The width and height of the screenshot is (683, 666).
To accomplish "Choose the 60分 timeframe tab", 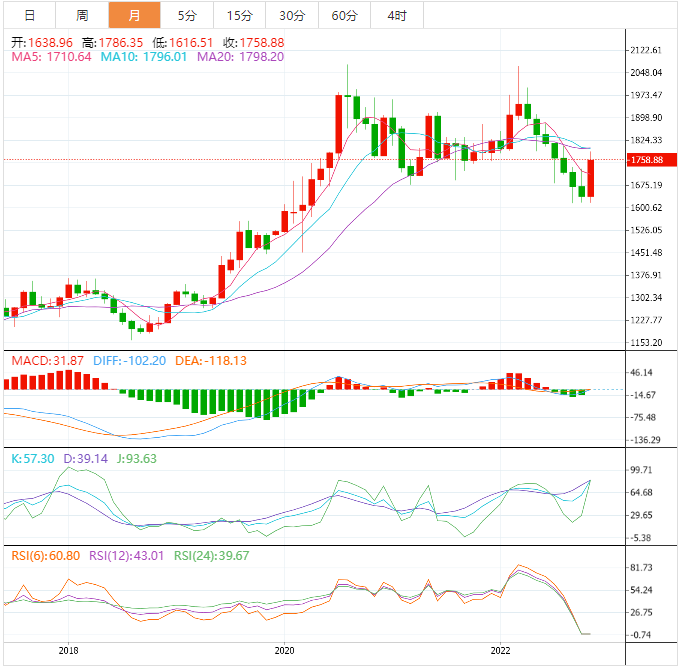I will coord(344,15).
